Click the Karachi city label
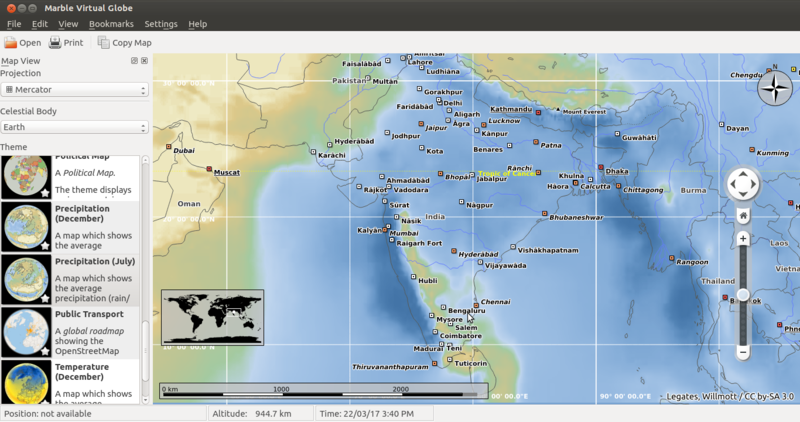This screenshot has width=800, height=422. click(332, 155)
